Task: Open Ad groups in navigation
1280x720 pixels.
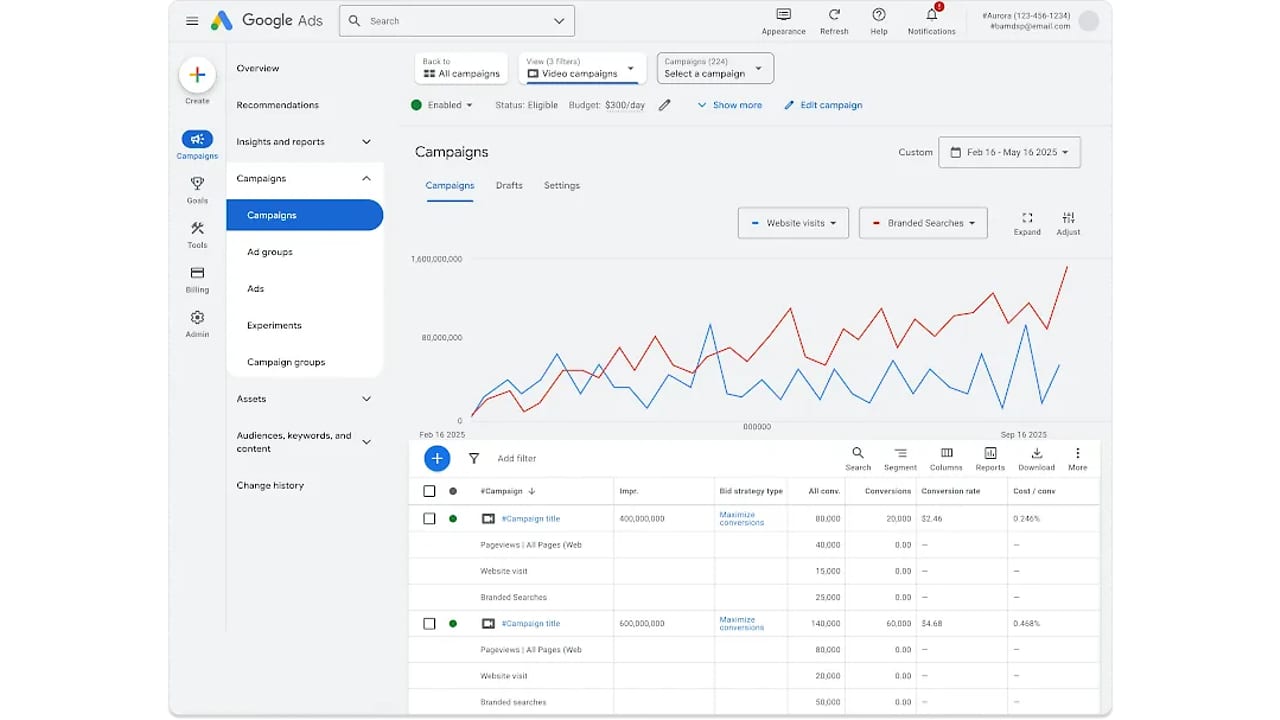Action: click(270, 252)
